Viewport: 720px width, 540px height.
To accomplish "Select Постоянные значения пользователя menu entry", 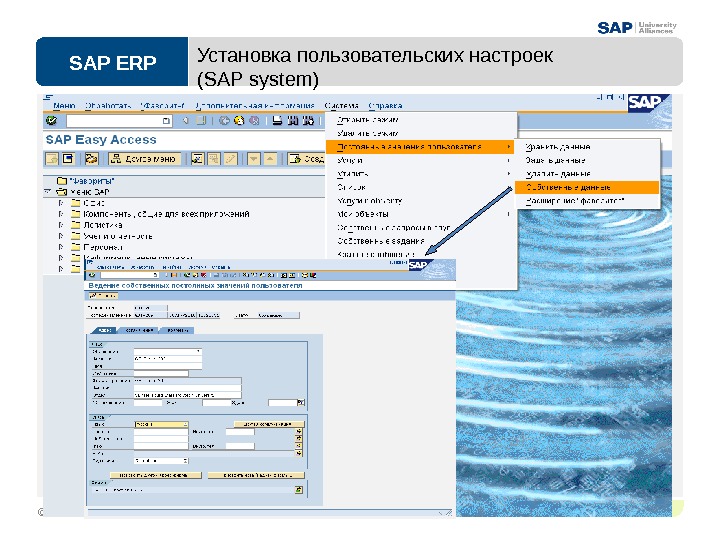I will [420, 147].
